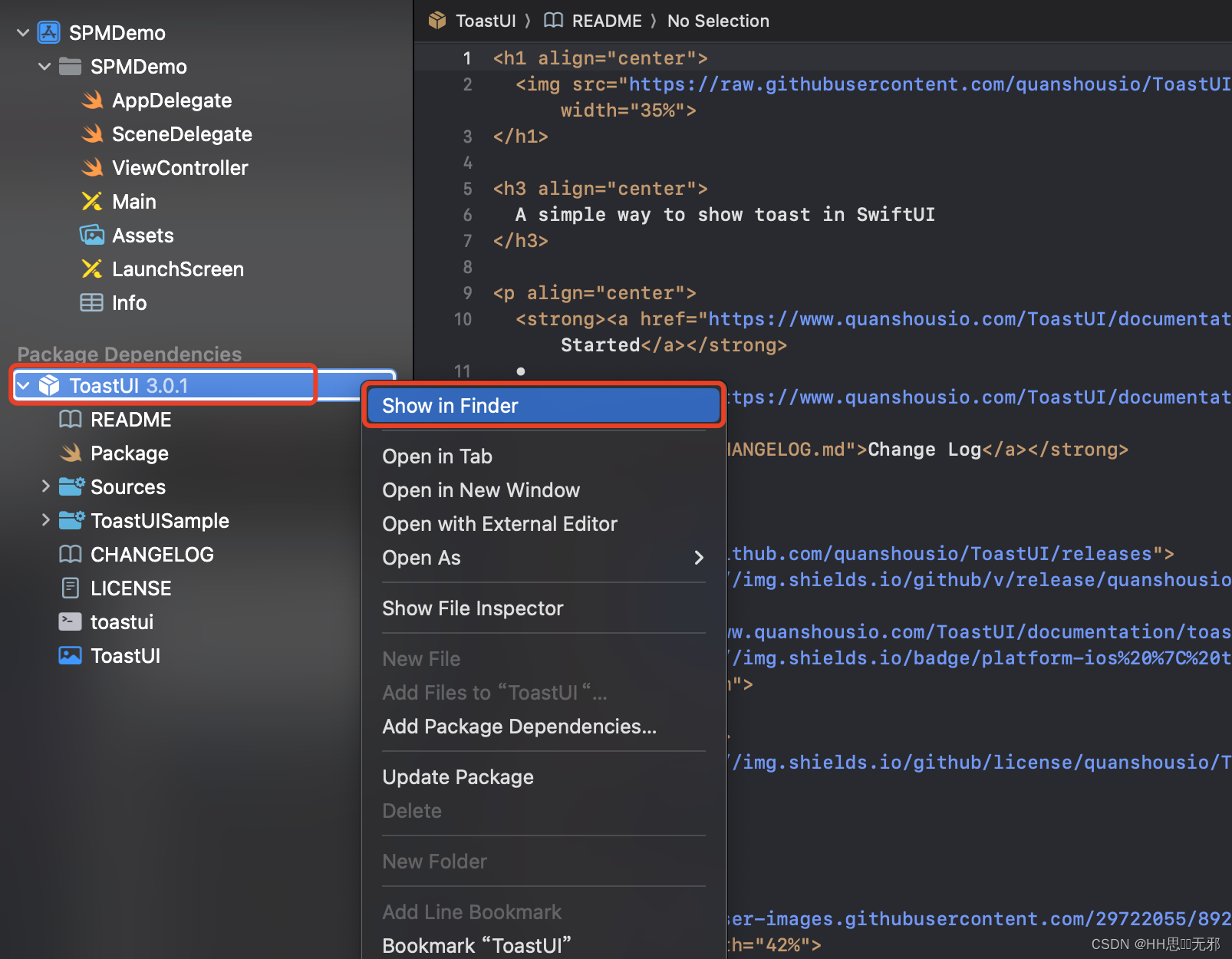Click the ToastUI package box icon

click(x=49, y=385)
